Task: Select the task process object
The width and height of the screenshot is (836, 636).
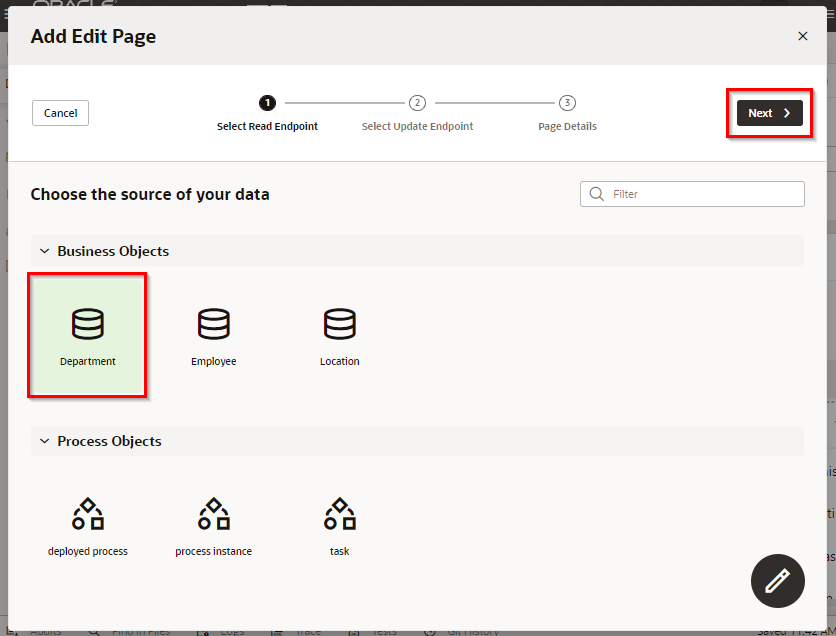Action: [x=340, y=526]
